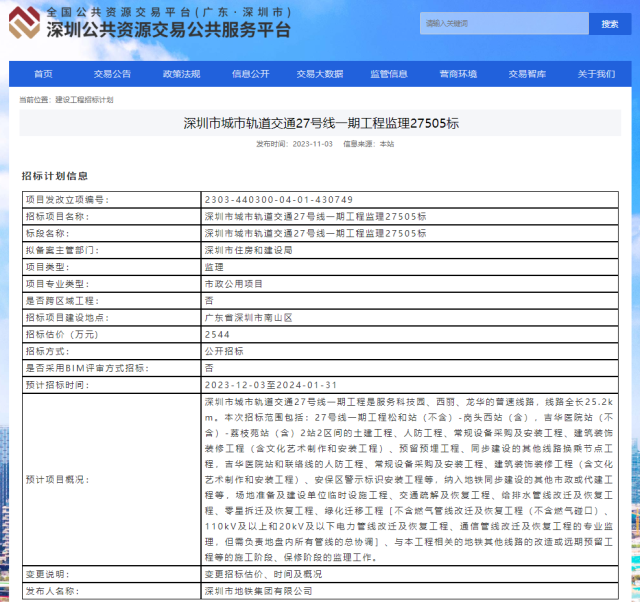Click the project number 2303-440300-04-01-430749
The image size is (640, 602).
[x=279, y=200]
